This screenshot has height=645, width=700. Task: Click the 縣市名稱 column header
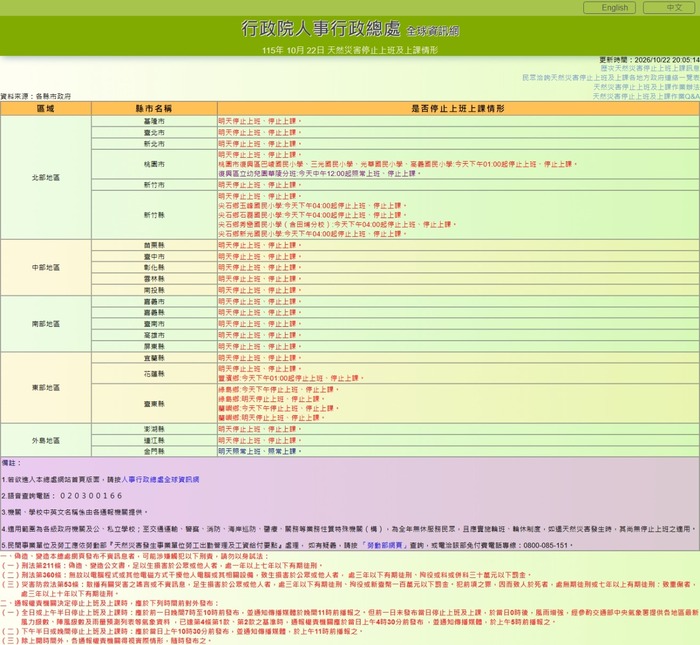pos(154,108)
